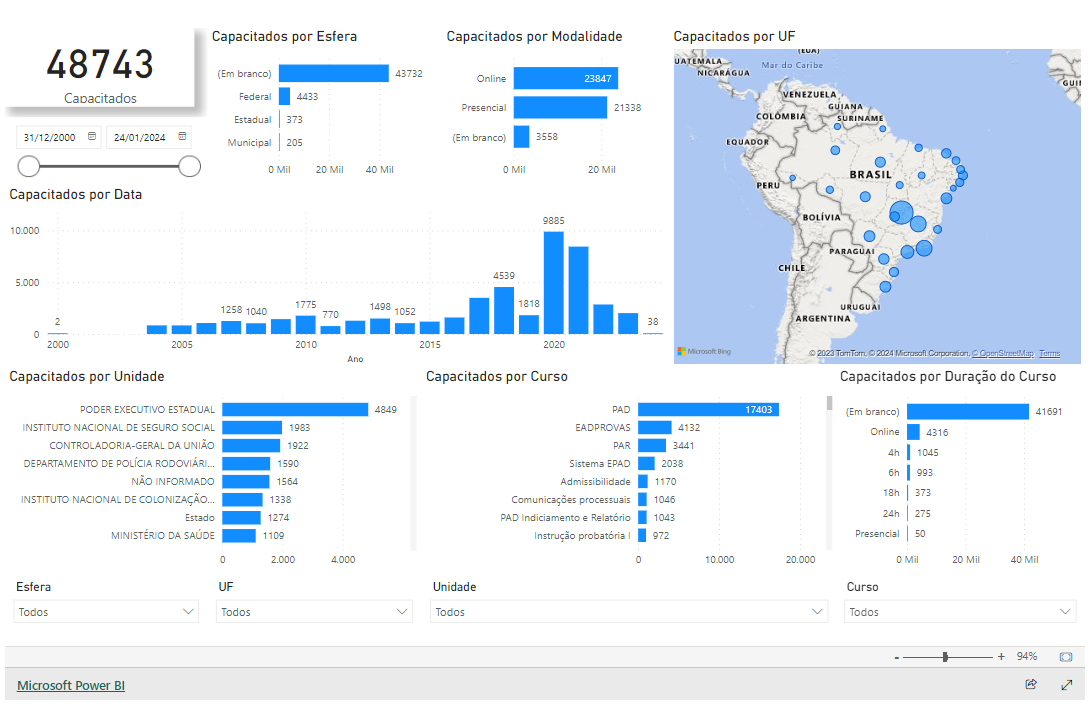1091x707 pixels.
Task: Select the PAD bar in Capacitados por Curso
Action: click(708, 409)
